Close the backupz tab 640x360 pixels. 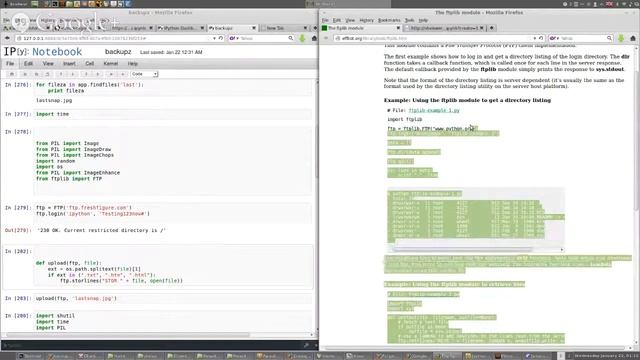click(x=254, y=28)
